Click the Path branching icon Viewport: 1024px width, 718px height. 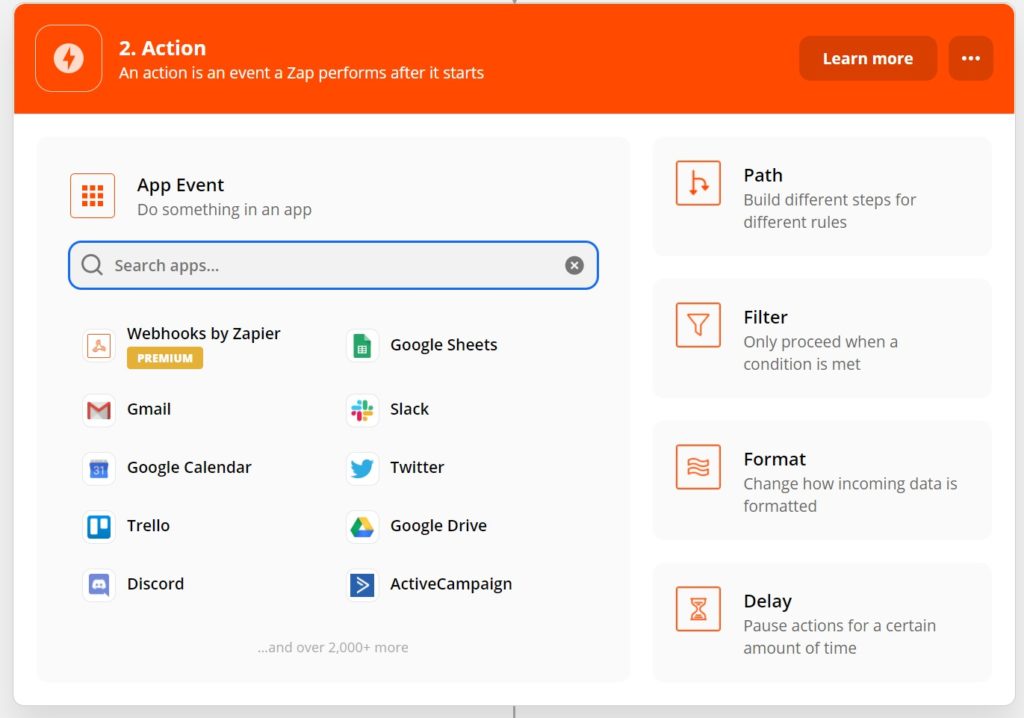[698, 183]
